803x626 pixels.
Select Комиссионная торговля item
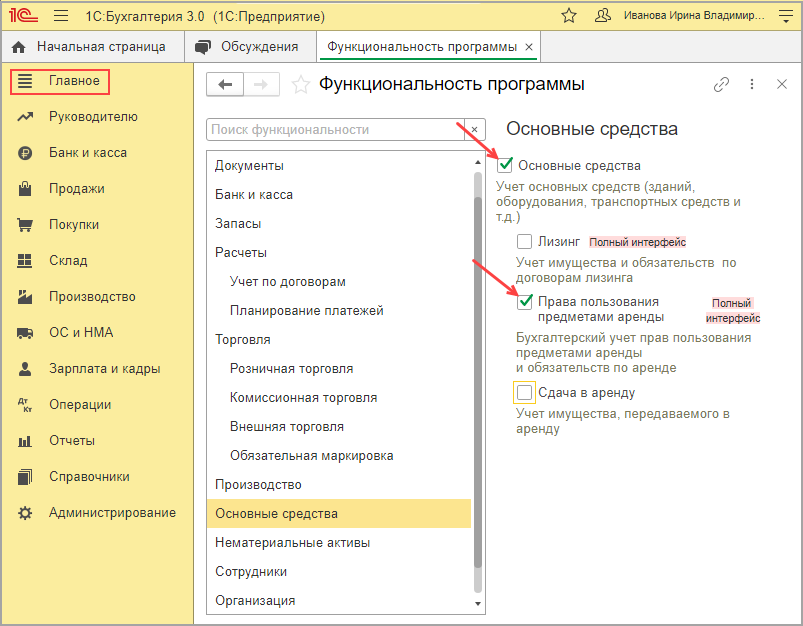(339, 398)
